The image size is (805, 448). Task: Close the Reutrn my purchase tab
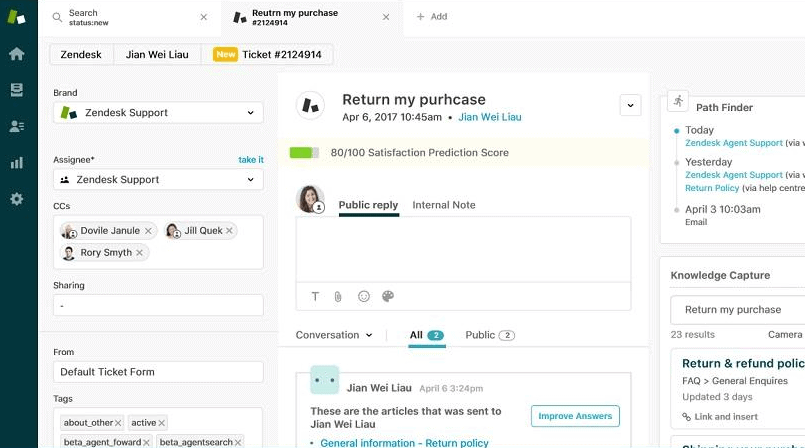click(x=386, y=17)
